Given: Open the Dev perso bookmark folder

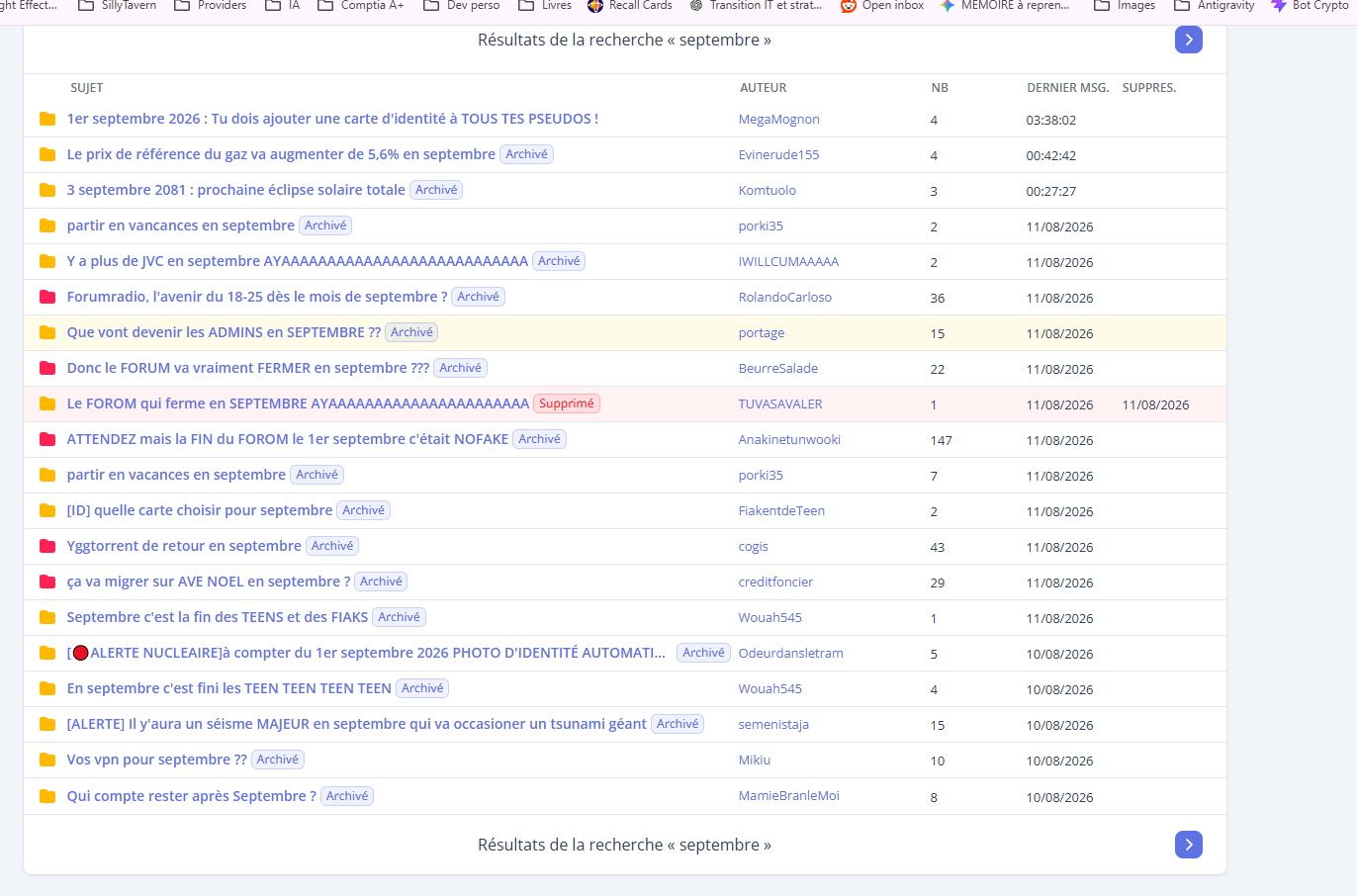Looking at the screenshot, I should [x=462, y=5].
